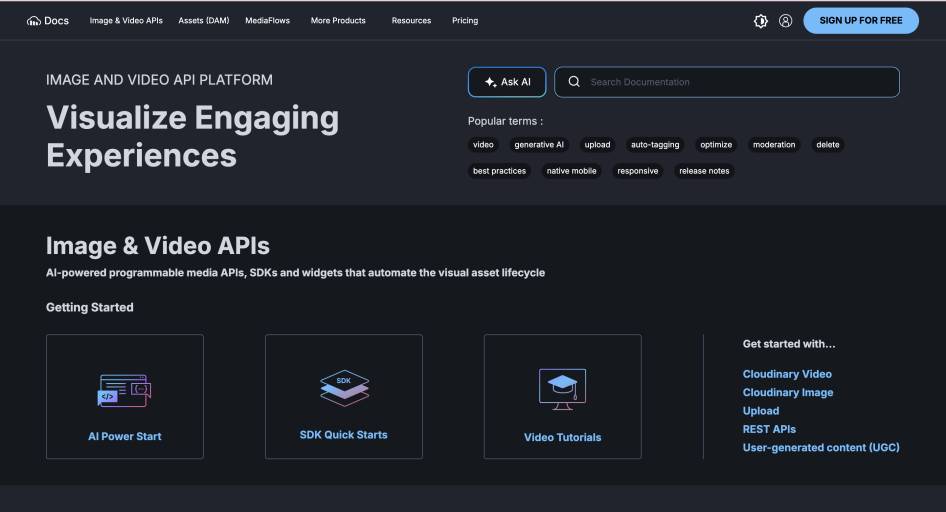Open the SDK Quick Starts link
This screenshot has width=946, height=512.
[344, 435]
